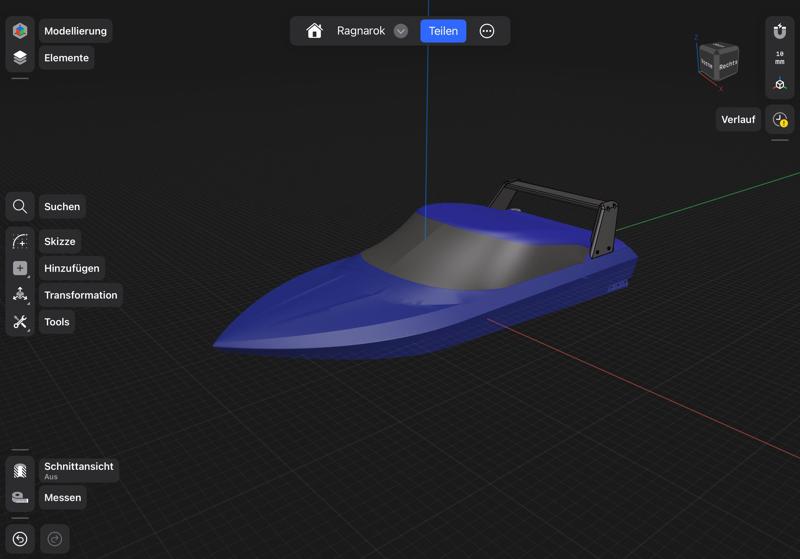Screen dimensions: 800x559
Task: Open the Hinzufügen plus icon
Action: [20, 268]
